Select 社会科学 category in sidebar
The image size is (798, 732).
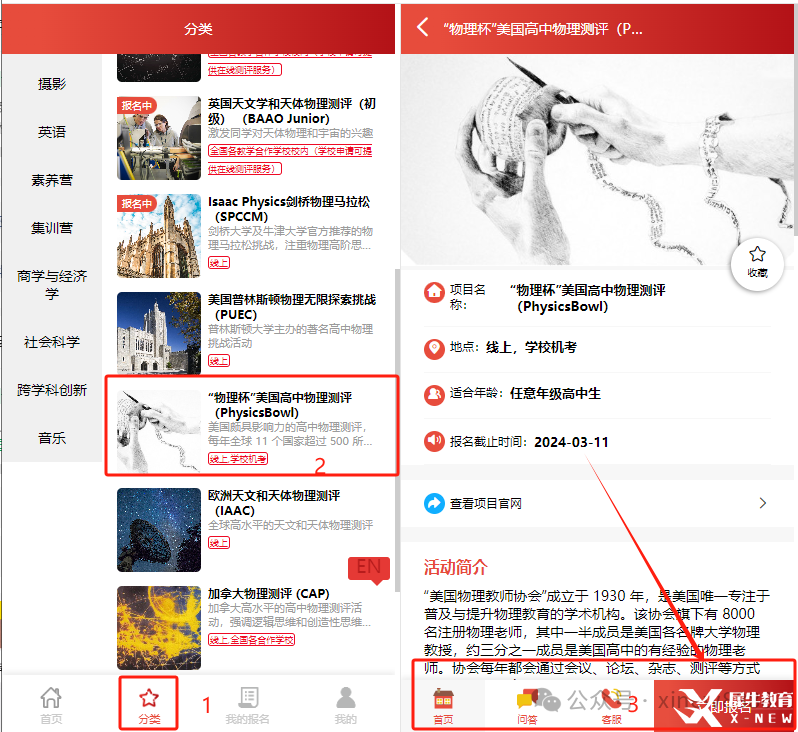click(51, 342)
